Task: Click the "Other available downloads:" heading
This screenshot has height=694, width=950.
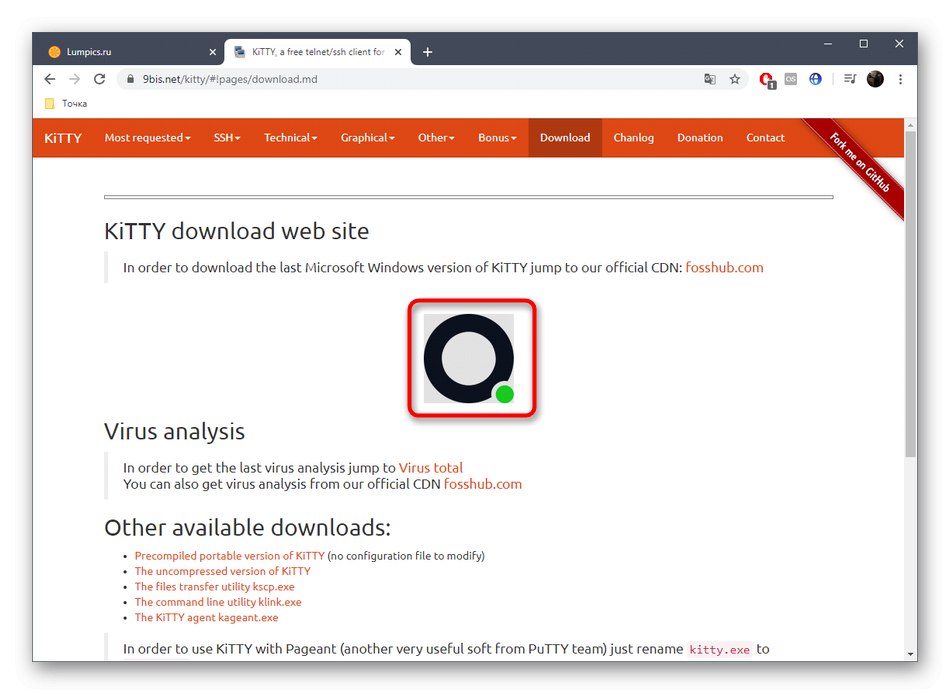Action: click(x=247, y=528)
